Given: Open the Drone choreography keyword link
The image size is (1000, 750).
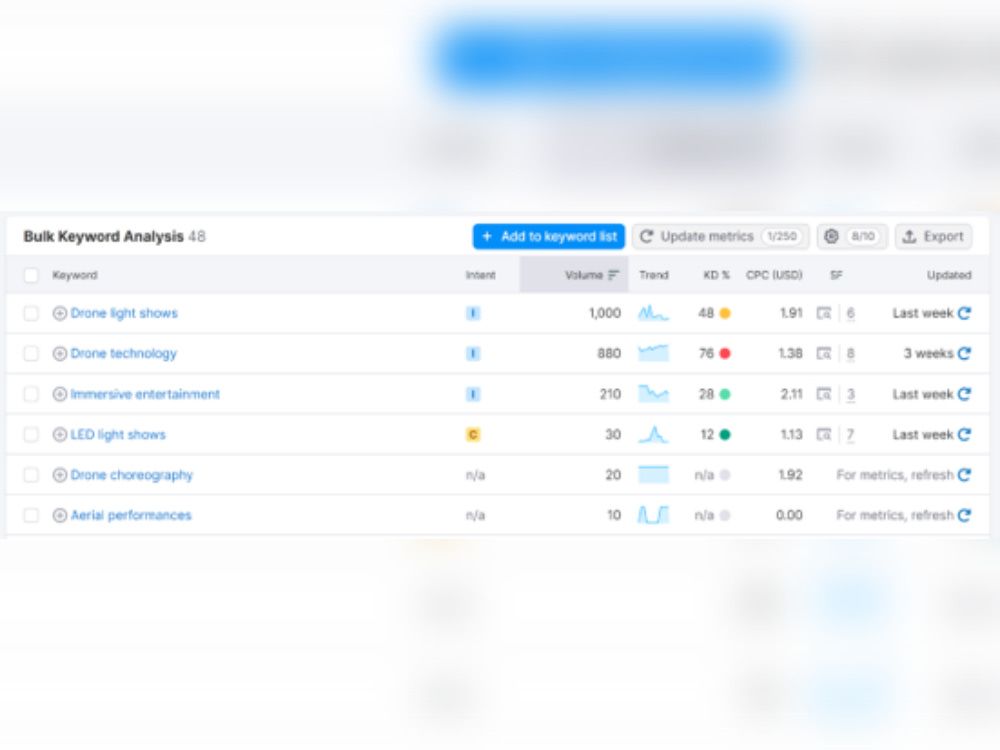Looking at the screenshot, I should (132, 475).
